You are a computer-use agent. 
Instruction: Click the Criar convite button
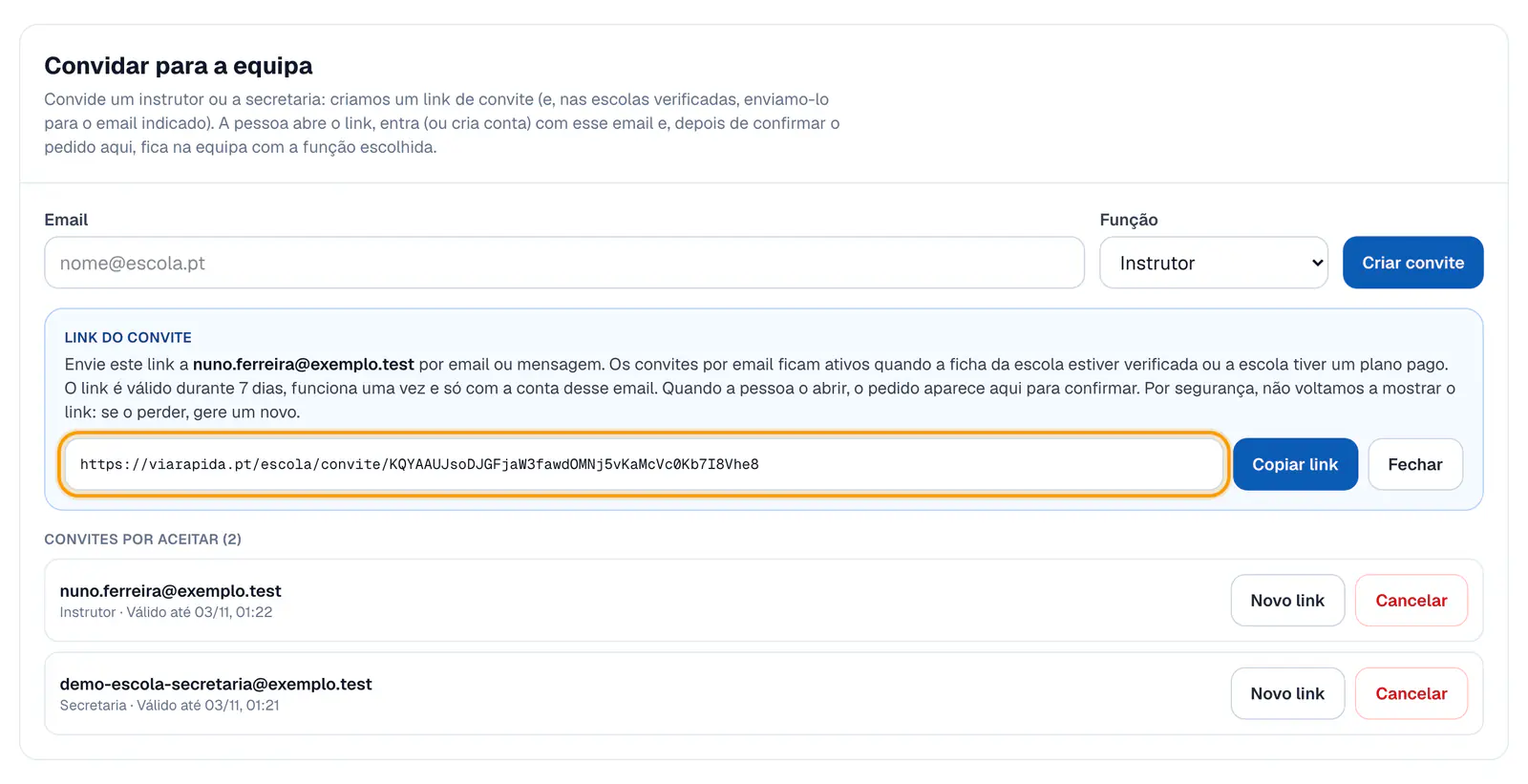pyautogui.click(x=1412, y=263)
